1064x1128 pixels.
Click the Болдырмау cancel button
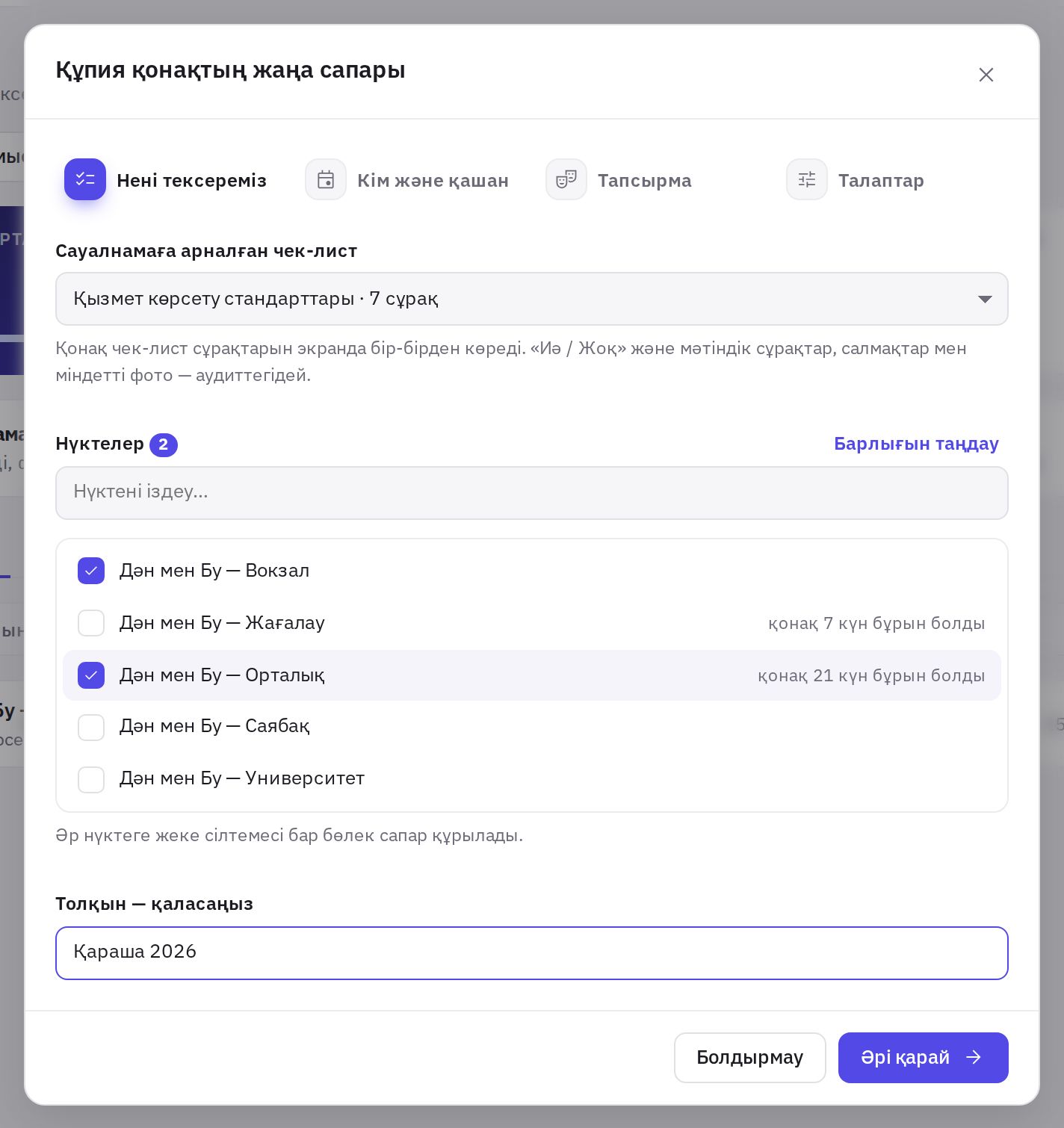click(750, 1058)
